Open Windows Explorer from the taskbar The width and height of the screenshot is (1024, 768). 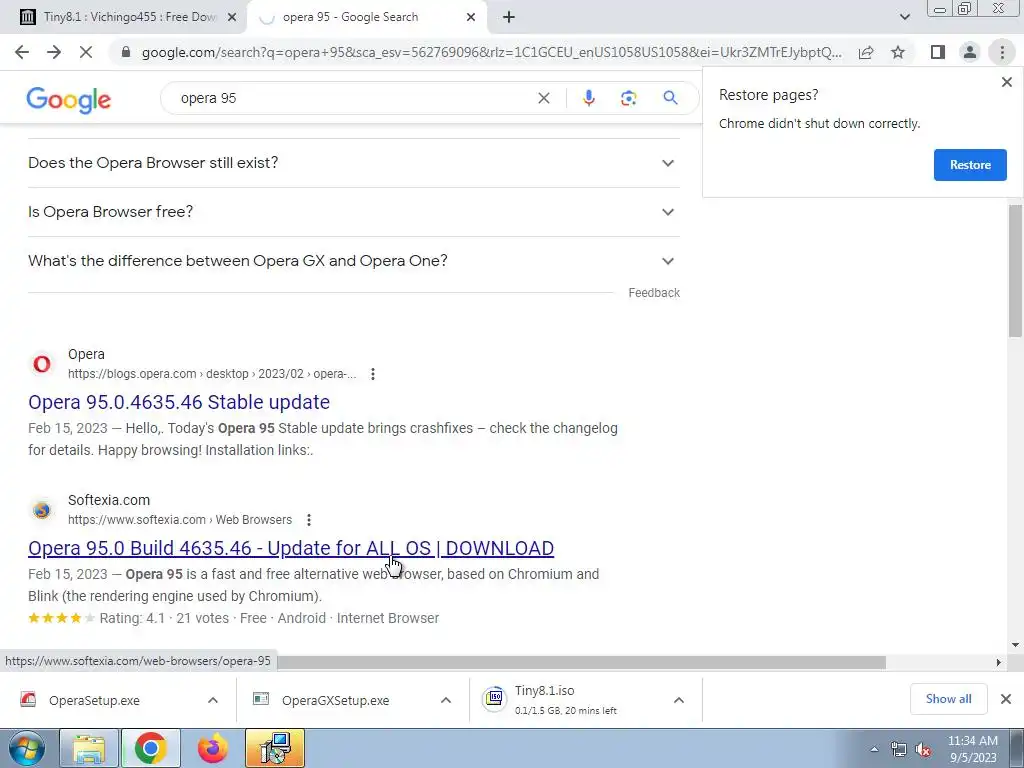(89, 748)
